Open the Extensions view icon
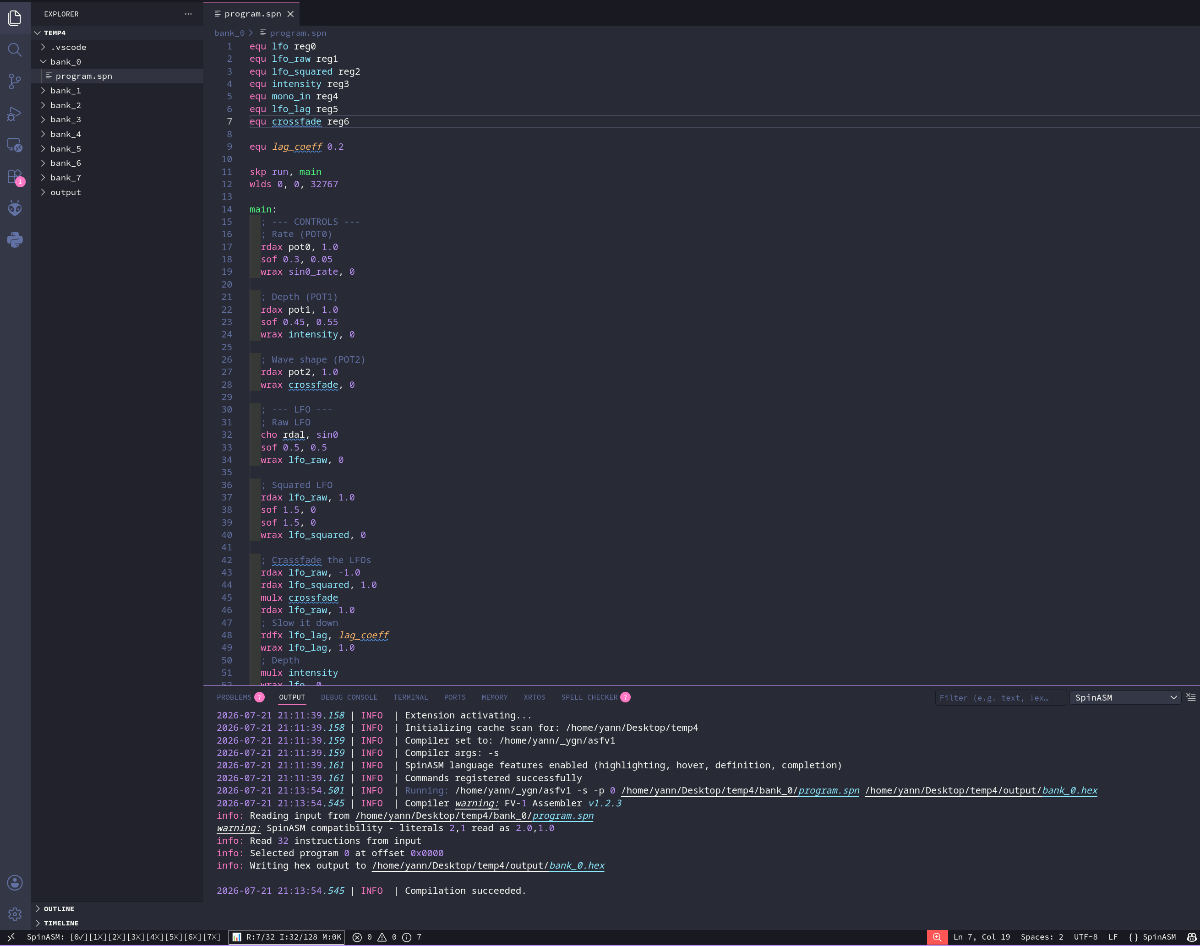Viewport: 1200px width, 946px height. [x=15, y=177]
